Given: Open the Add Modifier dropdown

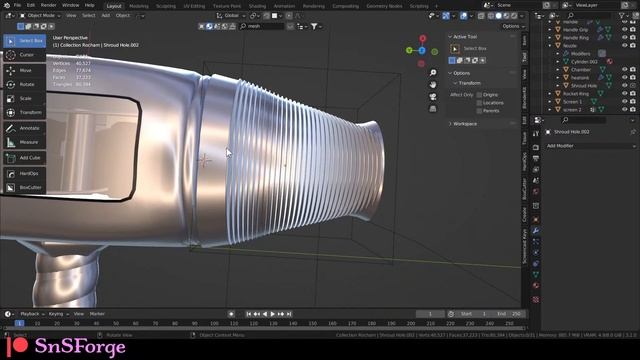Looking at the screenshot, I should (x=590, y=146).
